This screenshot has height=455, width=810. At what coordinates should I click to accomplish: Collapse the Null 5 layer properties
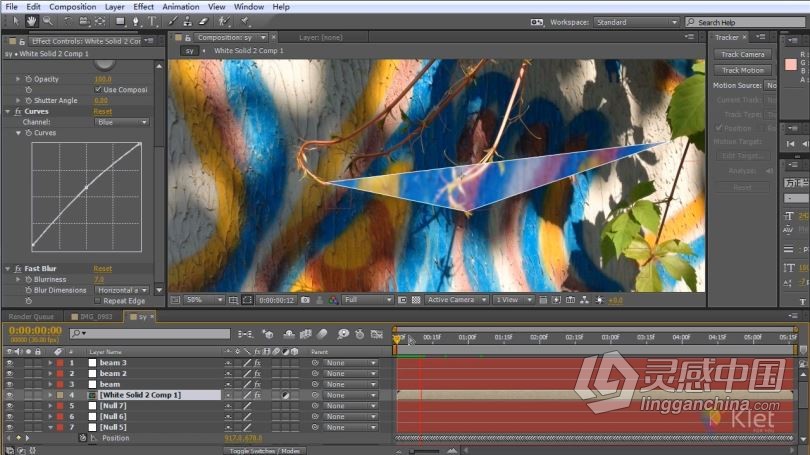point(51,427)
